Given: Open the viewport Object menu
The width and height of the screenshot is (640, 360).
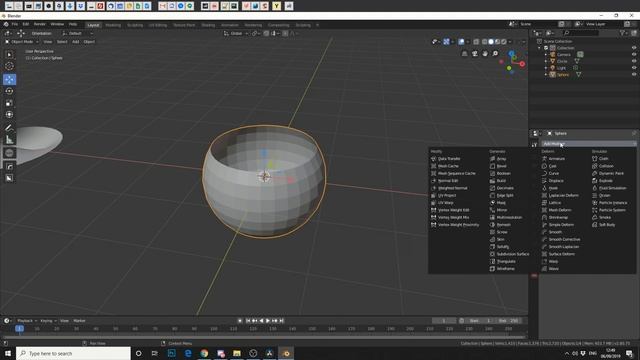Looking at the screenshot, I should (89, 42).
